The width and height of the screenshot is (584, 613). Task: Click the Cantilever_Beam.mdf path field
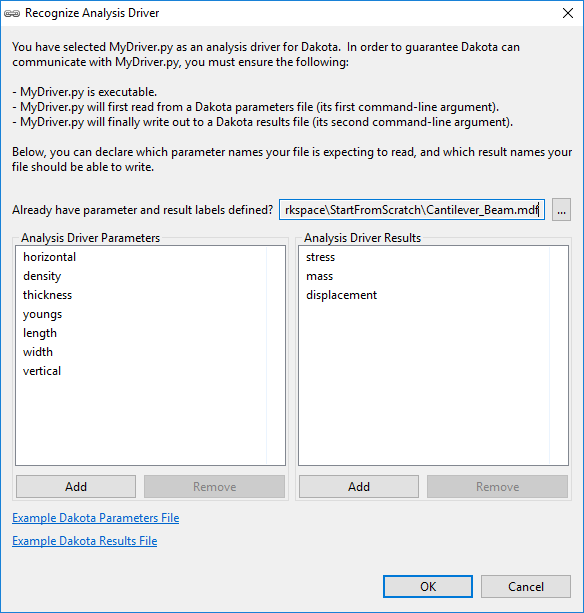(x=412, y=210)
